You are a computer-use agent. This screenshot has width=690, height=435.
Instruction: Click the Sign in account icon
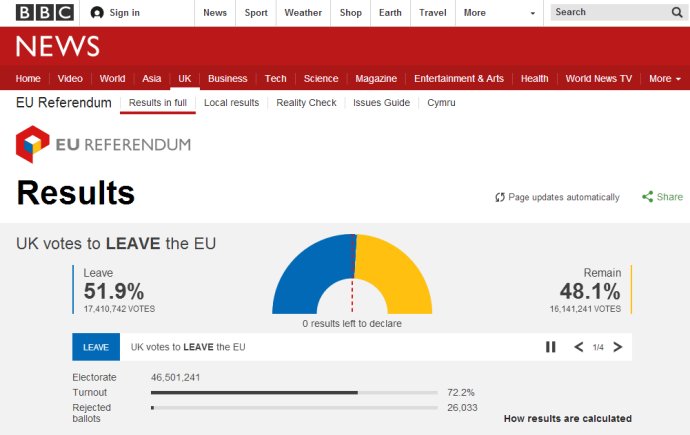point(97,13)
